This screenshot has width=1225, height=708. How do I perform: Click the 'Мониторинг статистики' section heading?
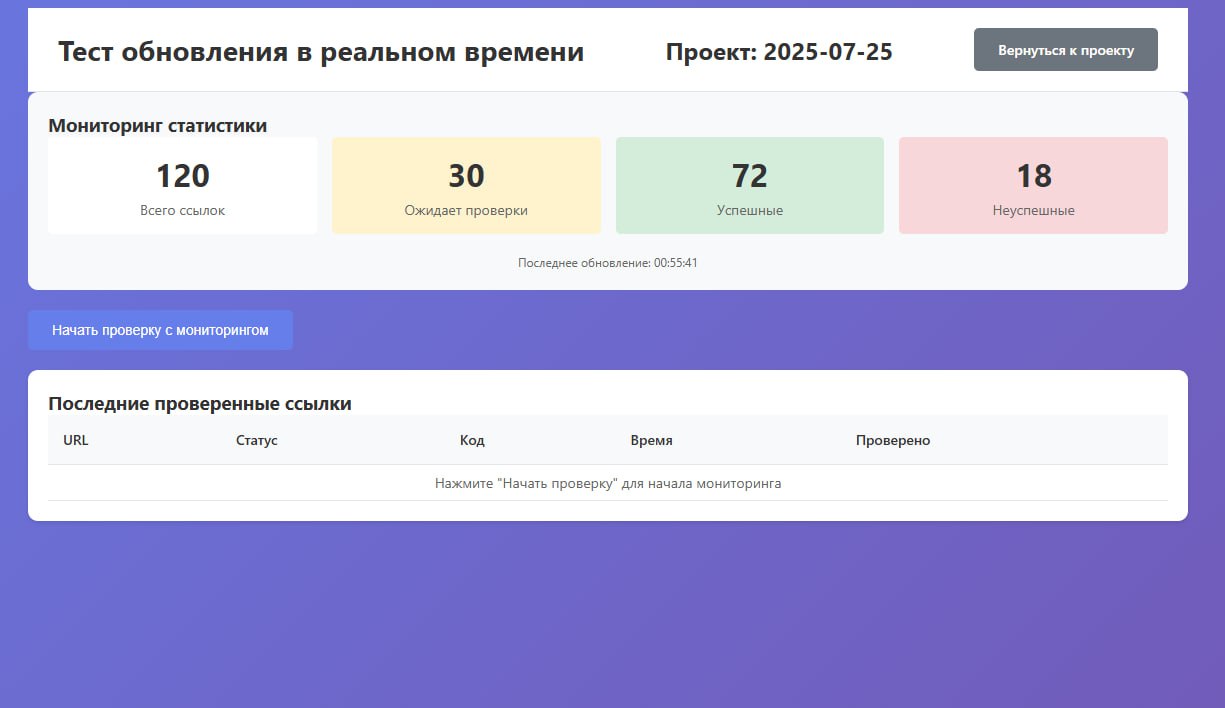pos(157,126)
